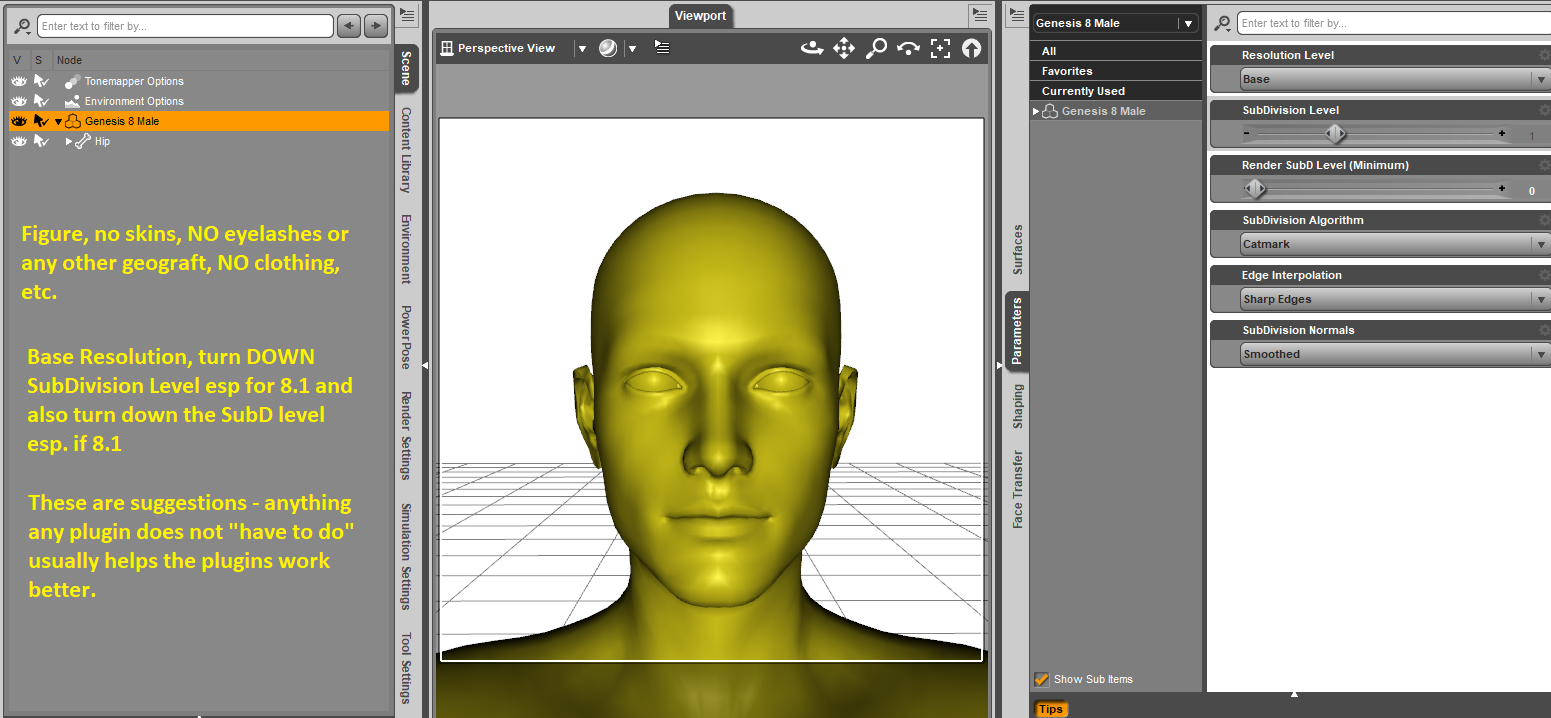The width and height of the screenshot is (1551, 718).
Task: Click the zoom magnifier icon in viewport toolbar
Action: (876, 48)
